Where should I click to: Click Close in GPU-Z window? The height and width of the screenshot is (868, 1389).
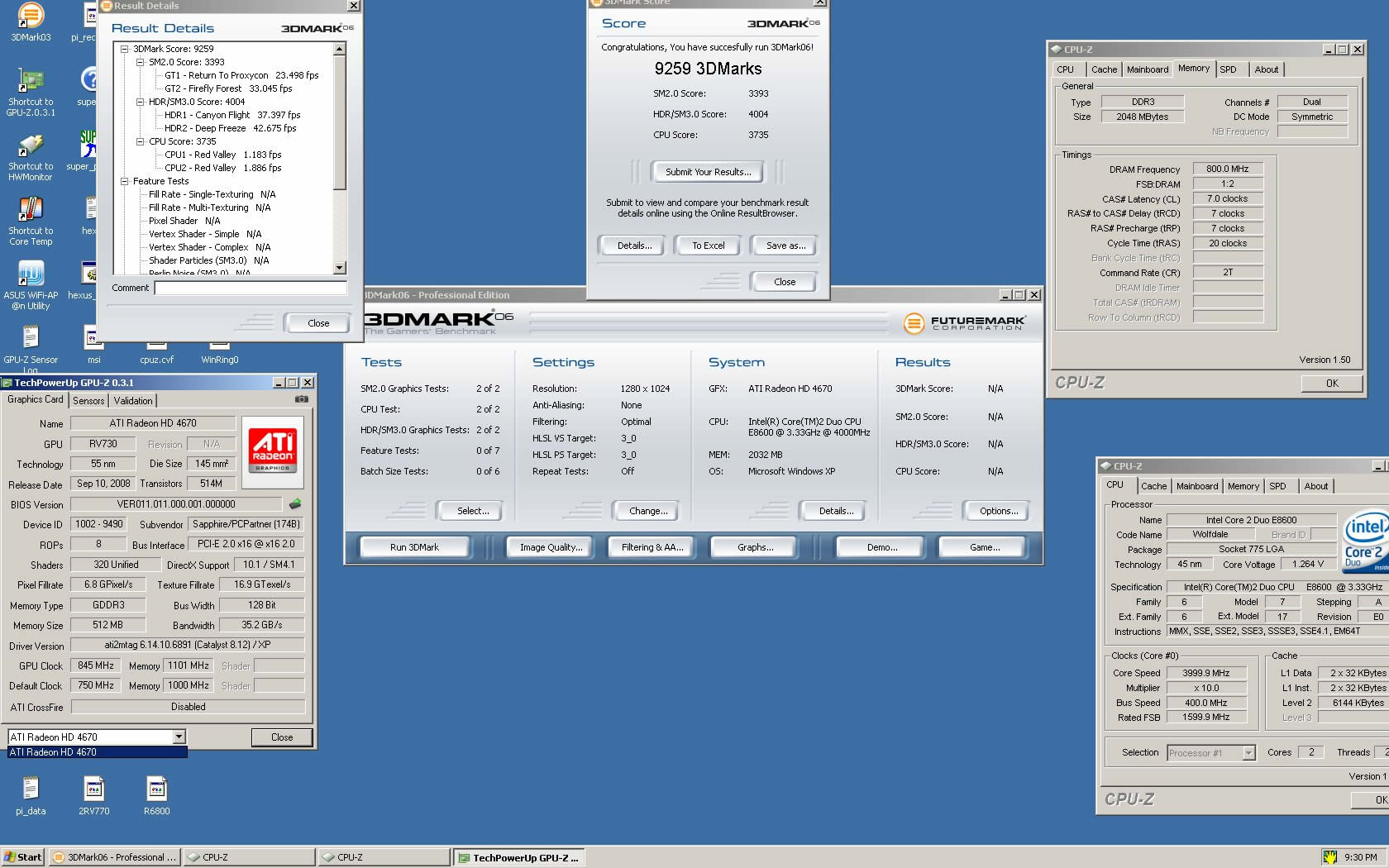pos(282,737)
